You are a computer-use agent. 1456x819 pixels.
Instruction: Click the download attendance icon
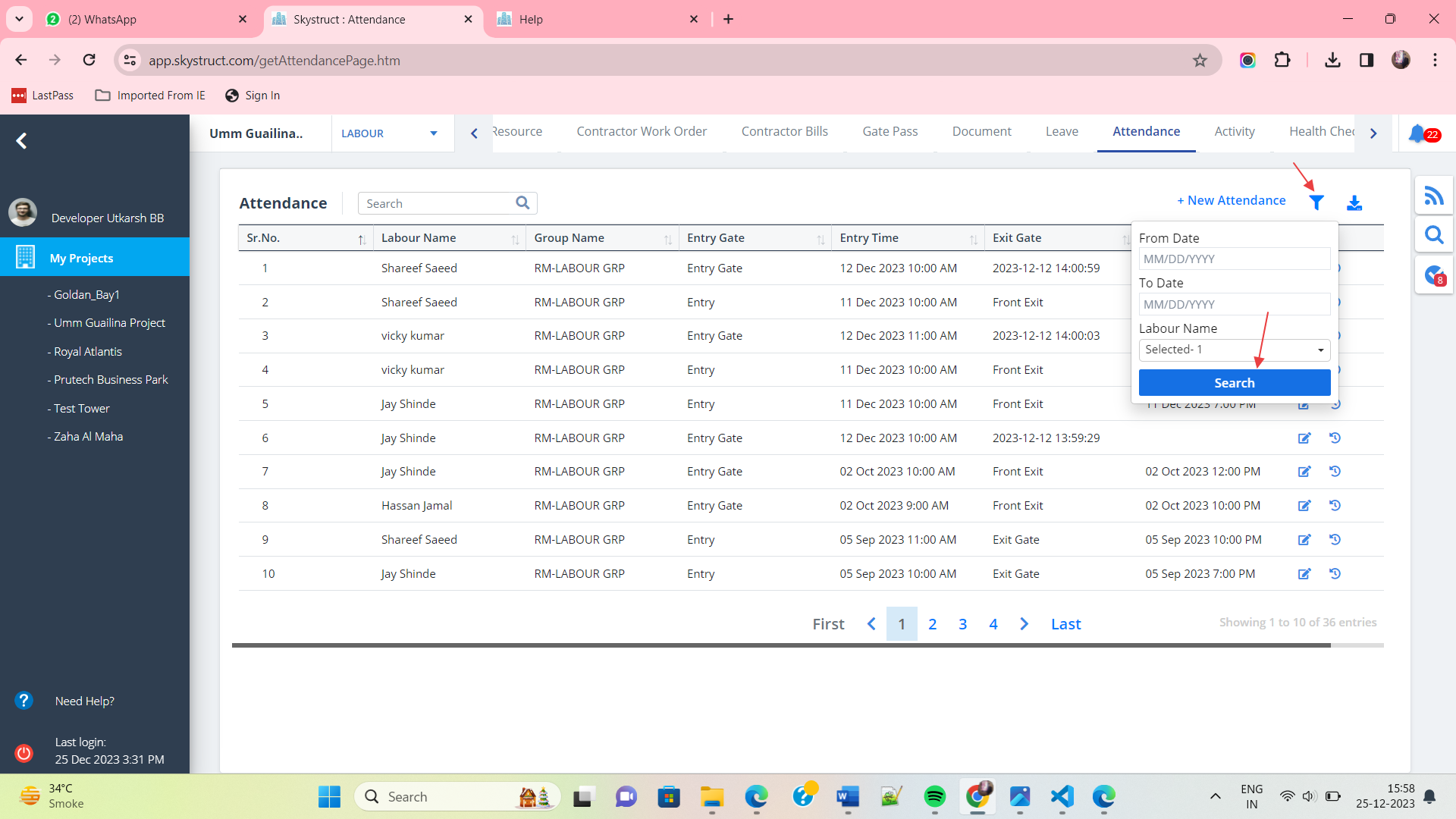point(1354,202)
